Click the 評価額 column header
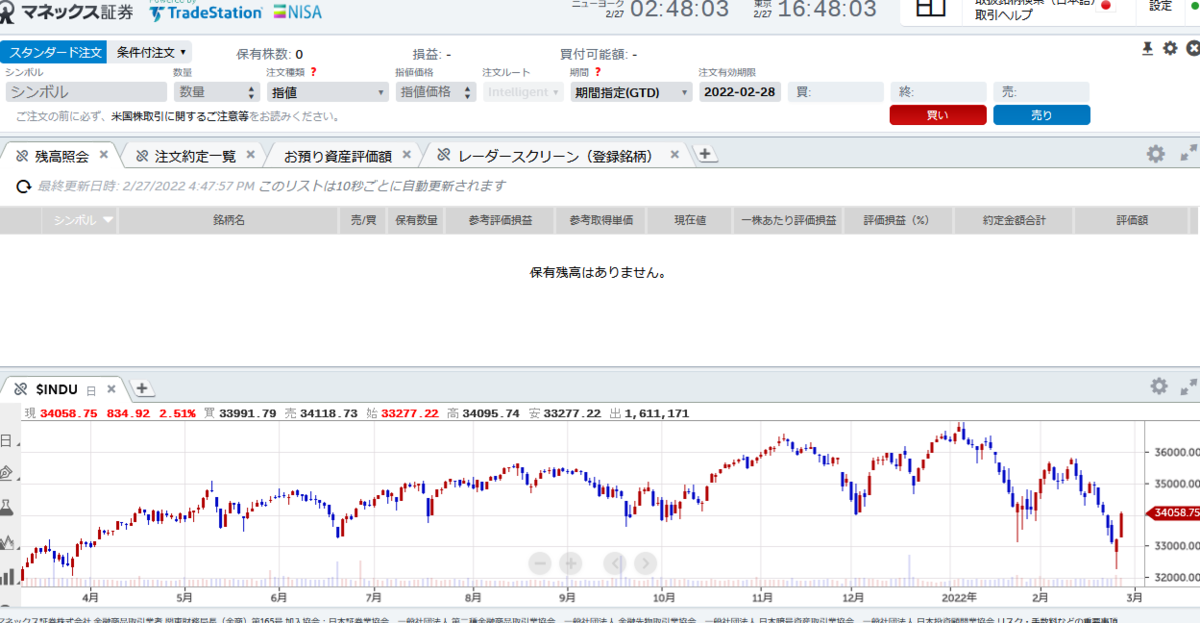This screenshot has width=1200, height=623. pyautogui.click(x=1132, y=220)
